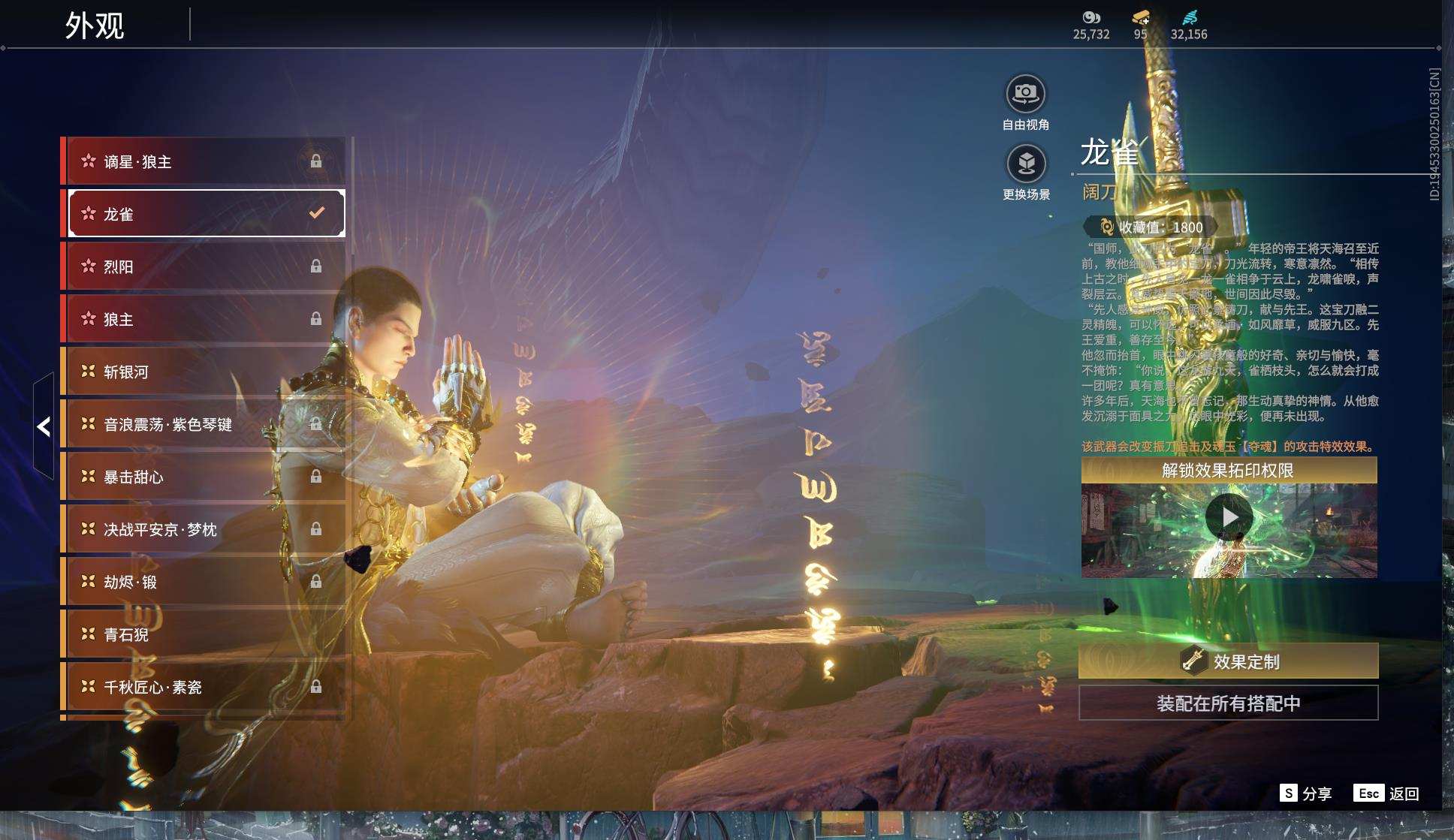Image resolution: width=1454 pixels, height=840 pixels.
Task: Click the lock icon on 决战平安京·梦枕
Action: (316, 529)
